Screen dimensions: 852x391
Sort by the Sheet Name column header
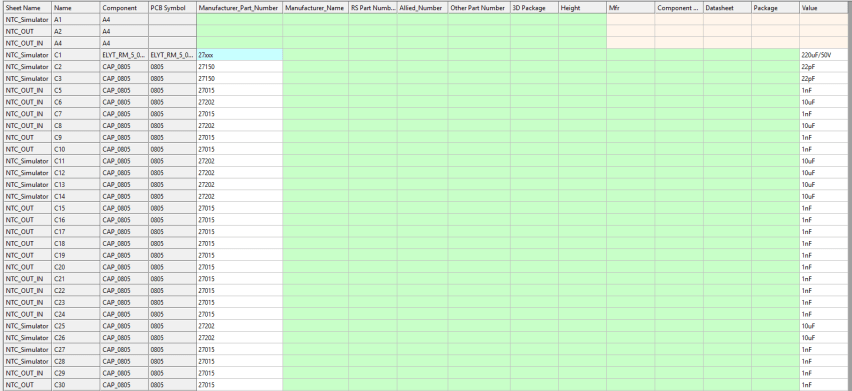[28, 8]
